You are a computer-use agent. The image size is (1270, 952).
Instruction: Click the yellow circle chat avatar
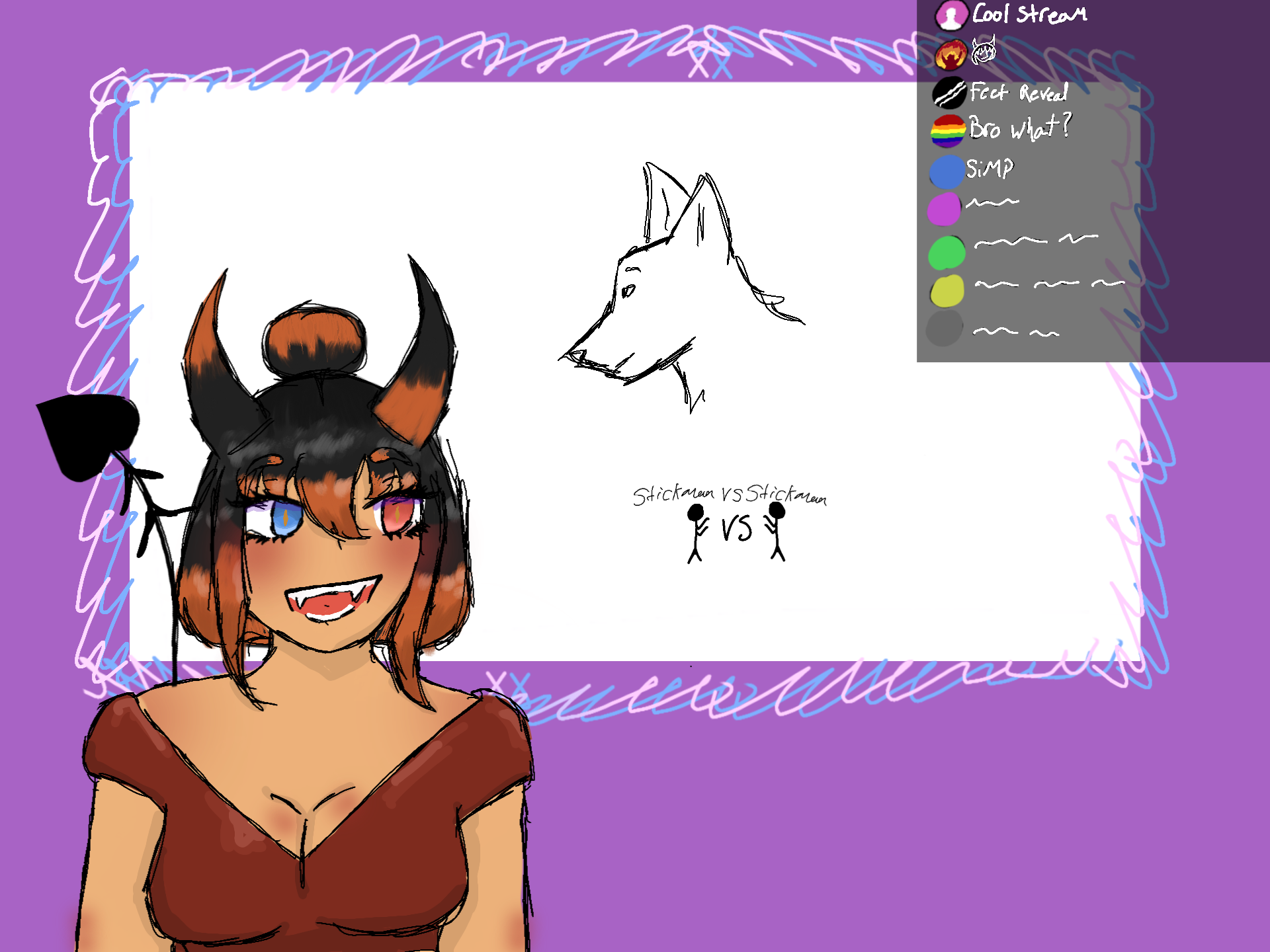tap(947, 291)
